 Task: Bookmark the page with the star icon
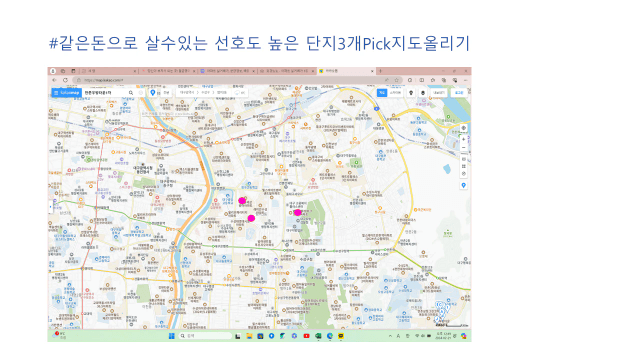coord(396,80)
